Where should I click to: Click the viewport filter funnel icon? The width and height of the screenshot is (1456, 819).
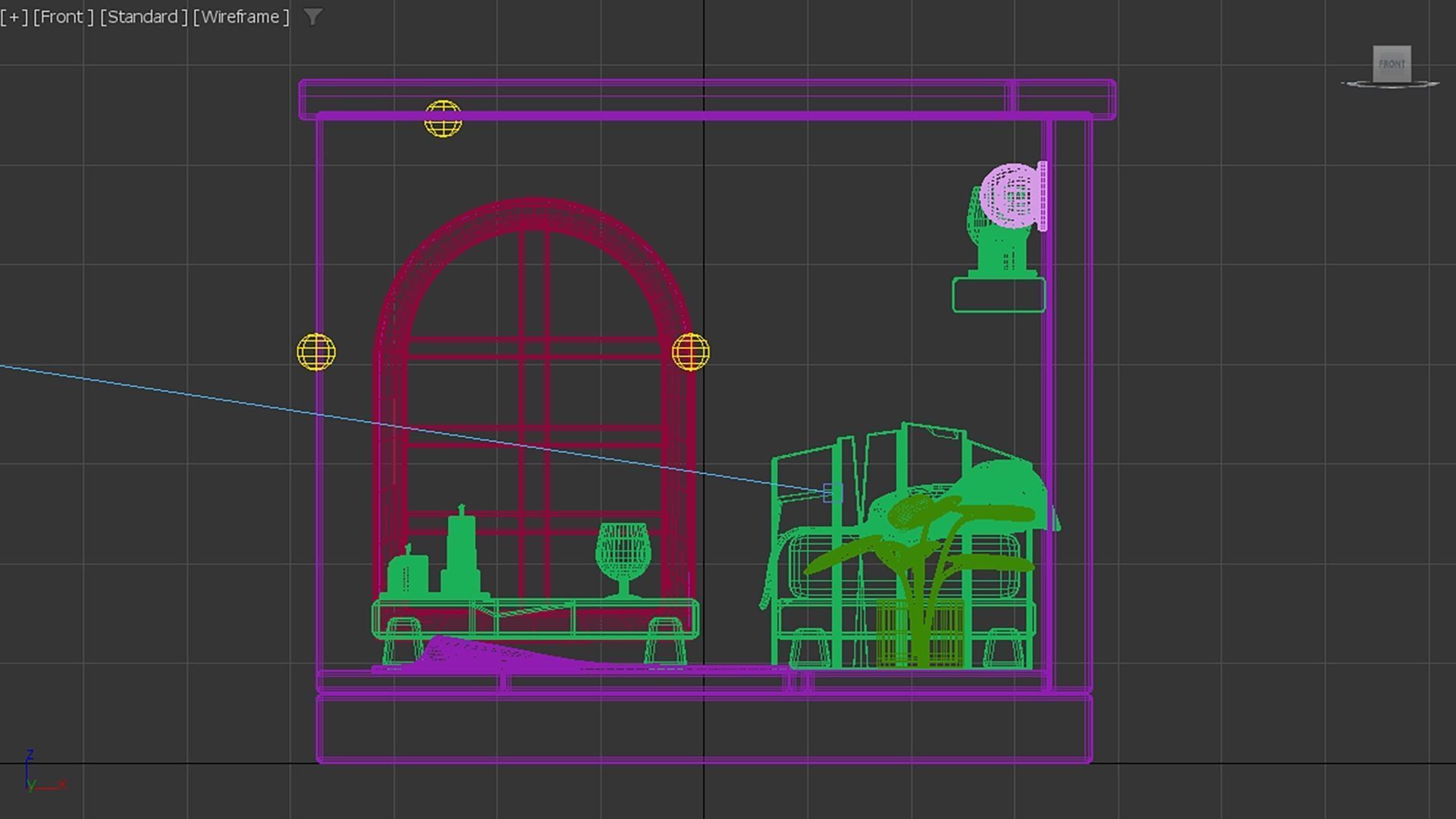click(312, 17)
